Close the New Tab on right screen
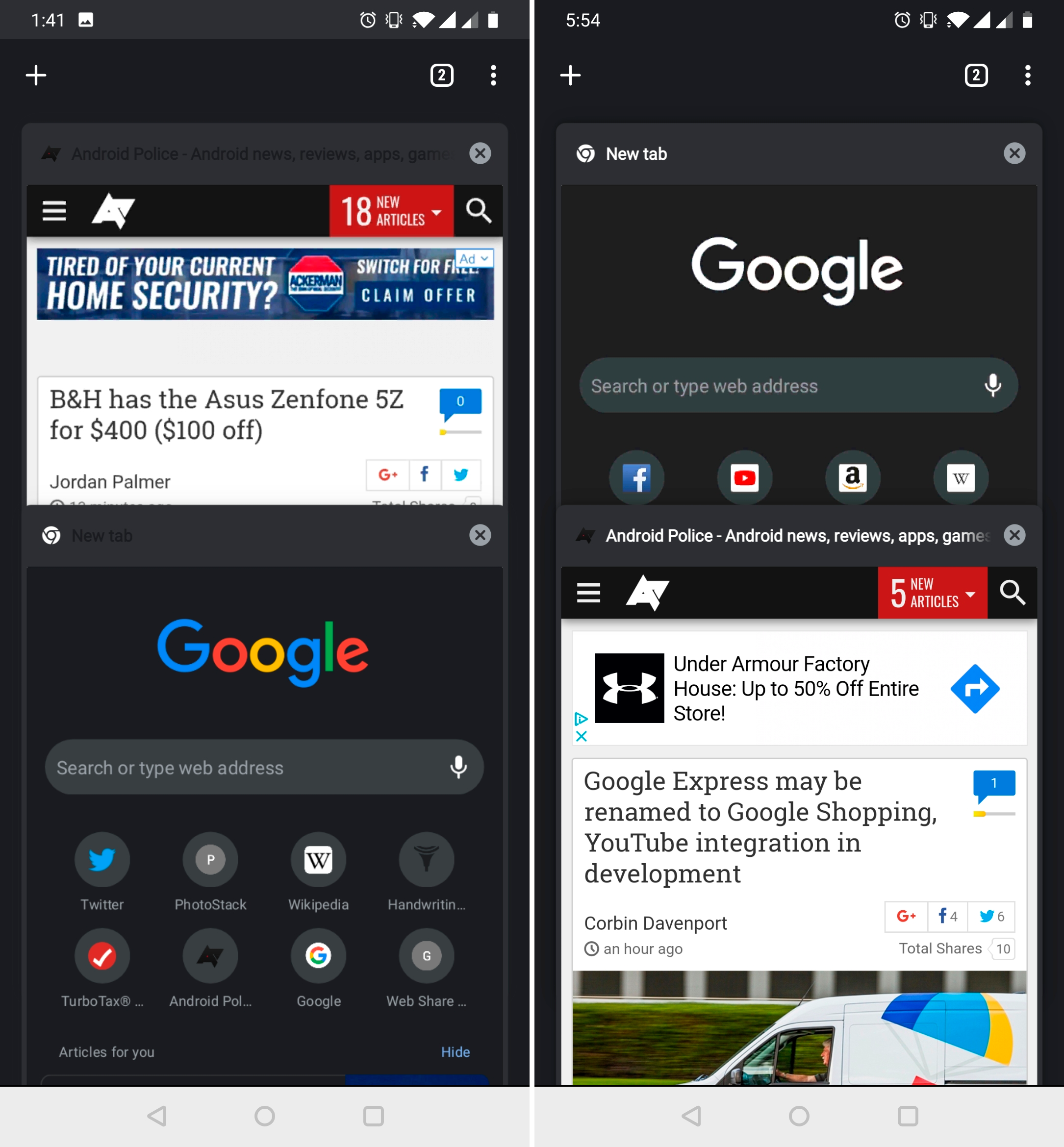The width and height of the screenshot is (1064, 1147). pyautogui.click(x=1014, y=153)
